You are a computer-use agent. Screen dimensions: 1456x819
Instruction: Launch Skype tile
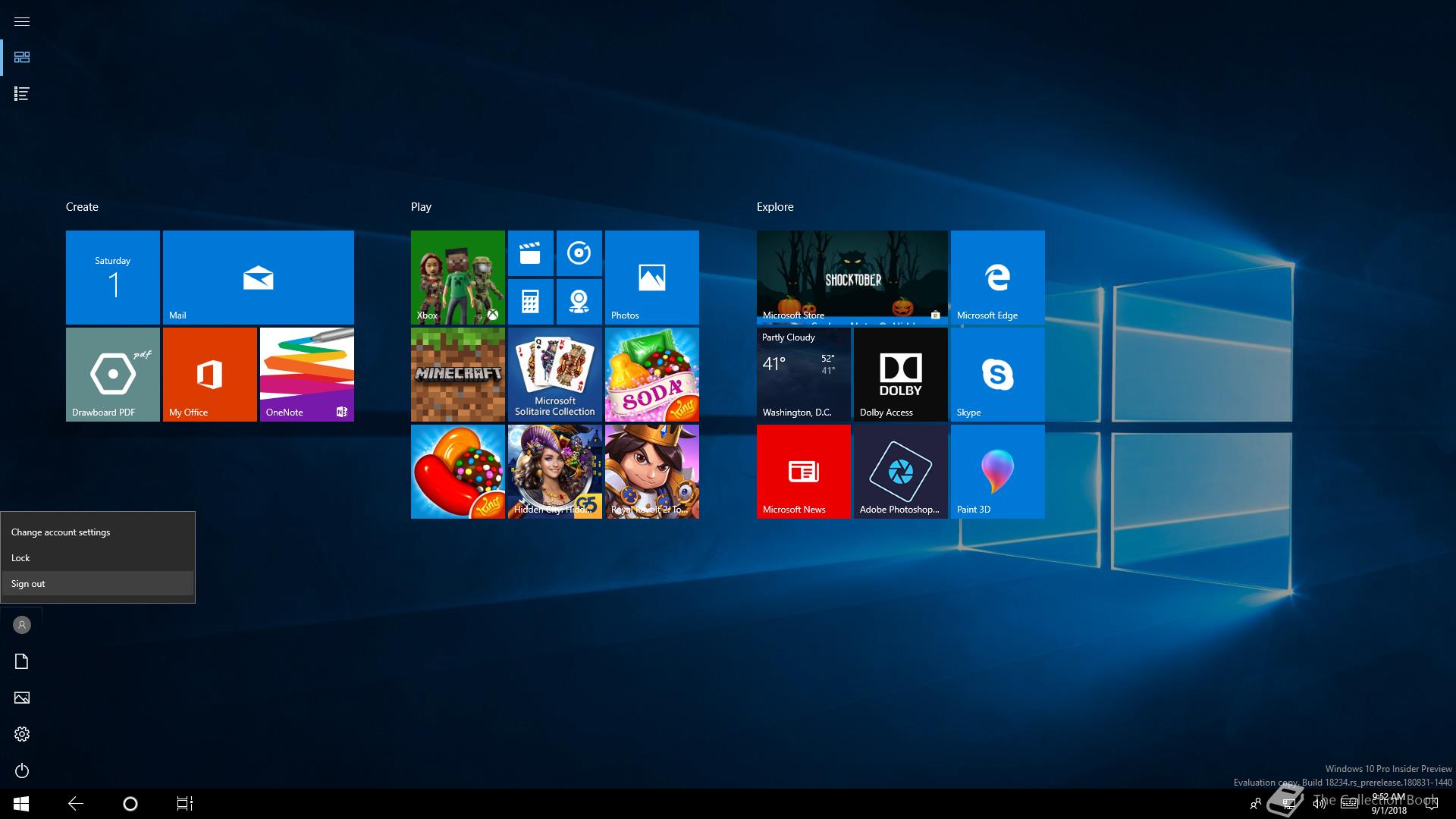pyautogui.click(x=998, y=375)
